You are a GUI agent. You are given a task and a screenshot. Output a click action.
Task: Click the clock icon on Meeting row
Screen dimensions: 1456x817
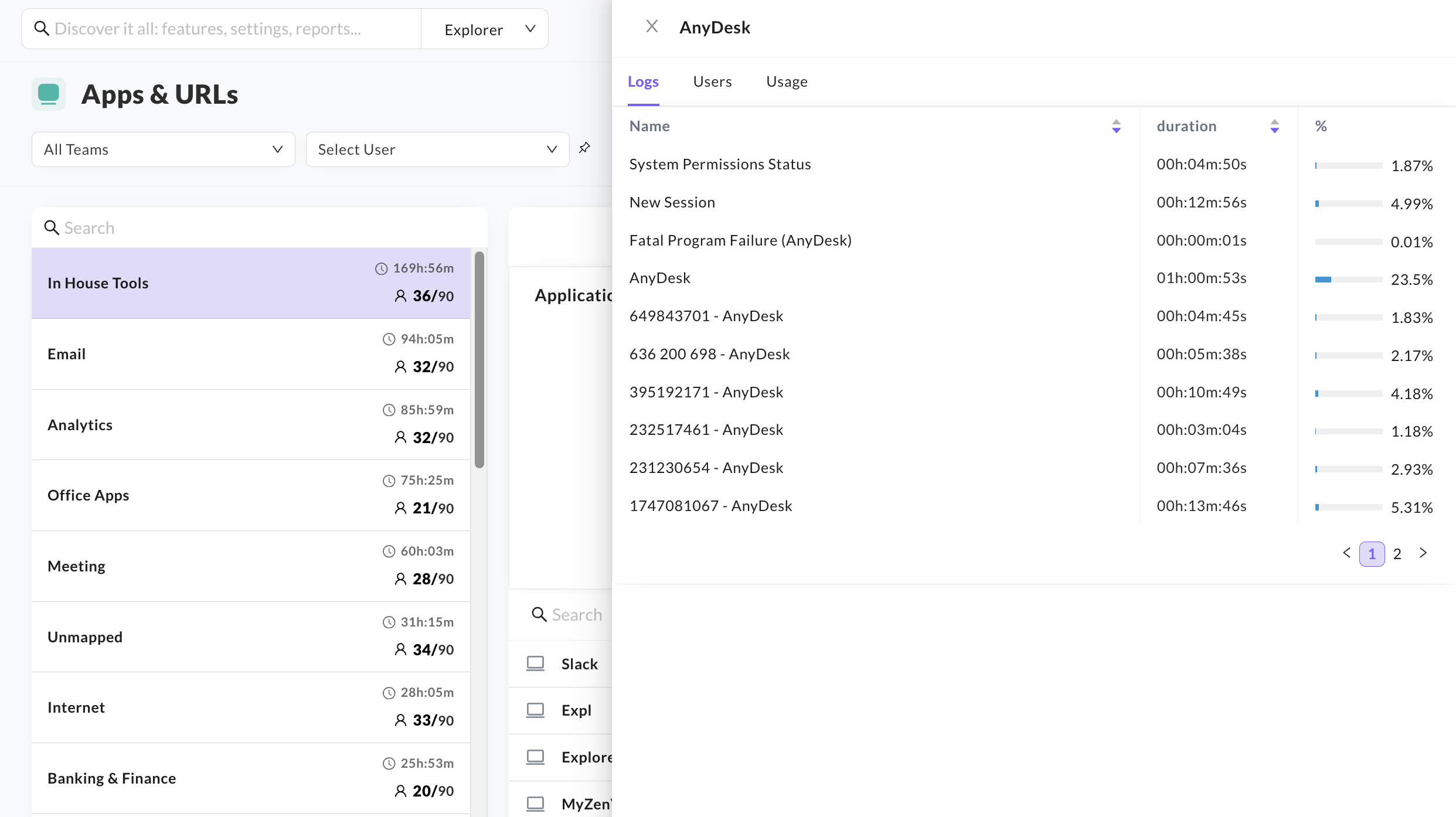389,552
